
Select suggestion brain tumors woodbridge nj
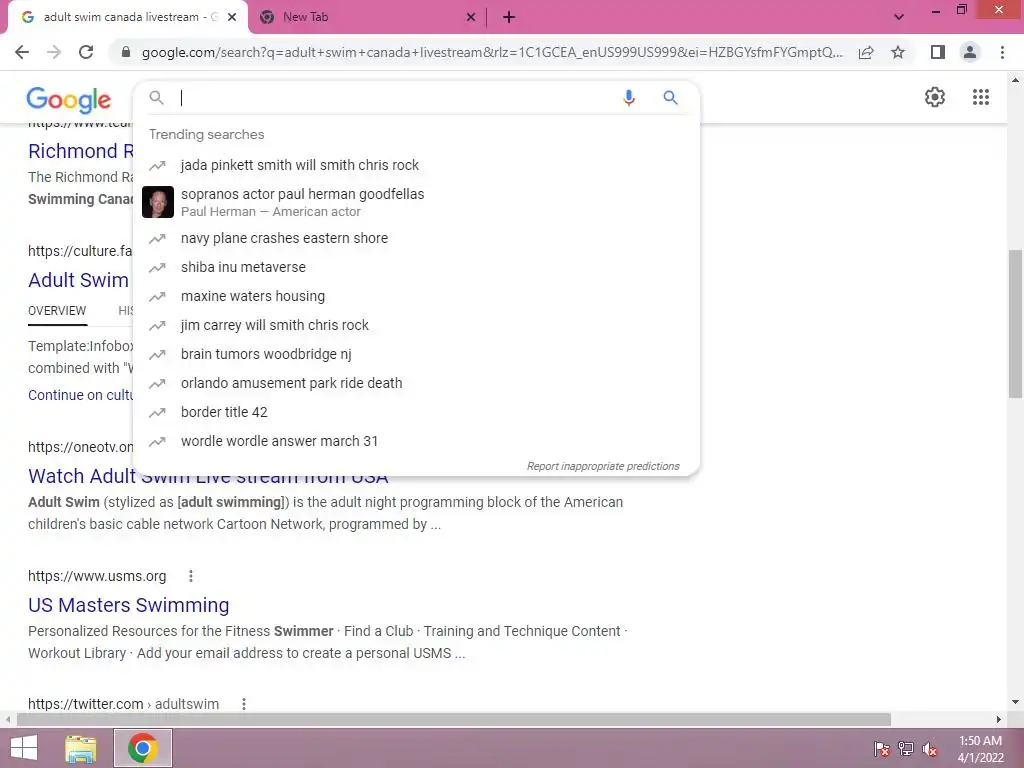click(416, 354)
